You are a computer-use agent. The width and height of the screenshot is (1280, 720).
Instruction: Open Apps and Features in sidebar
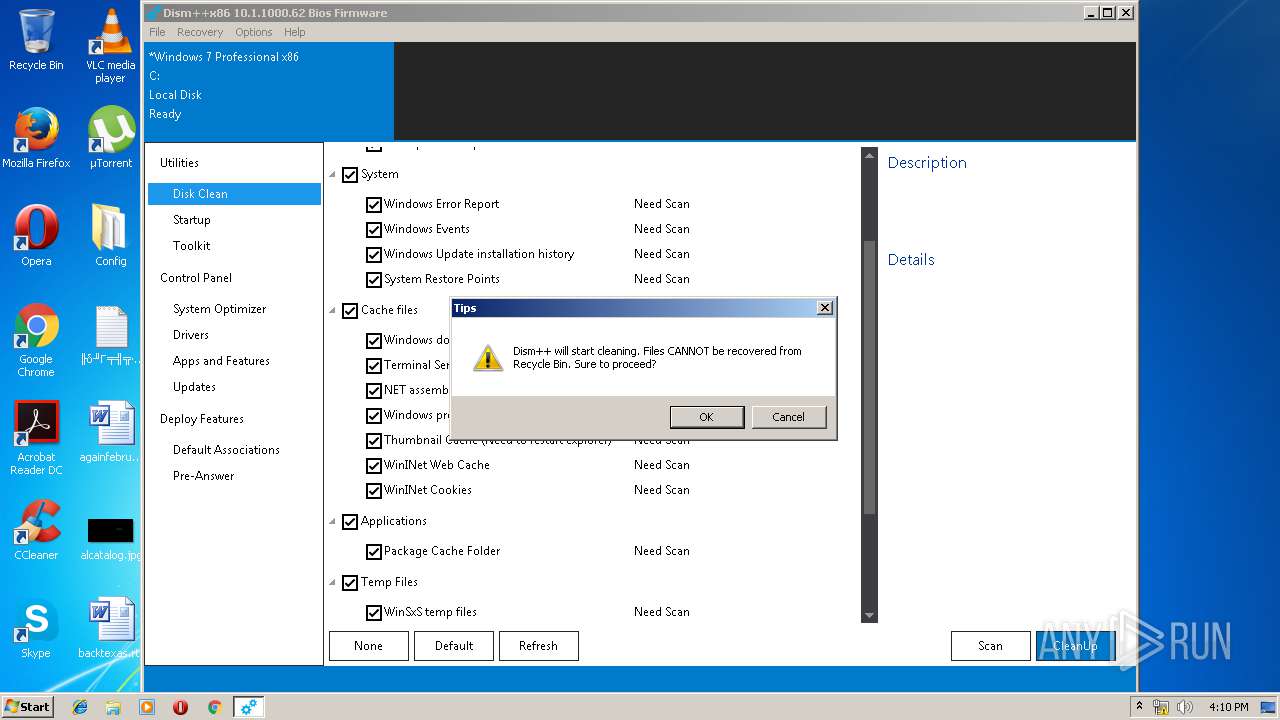(x=221, y=362)
